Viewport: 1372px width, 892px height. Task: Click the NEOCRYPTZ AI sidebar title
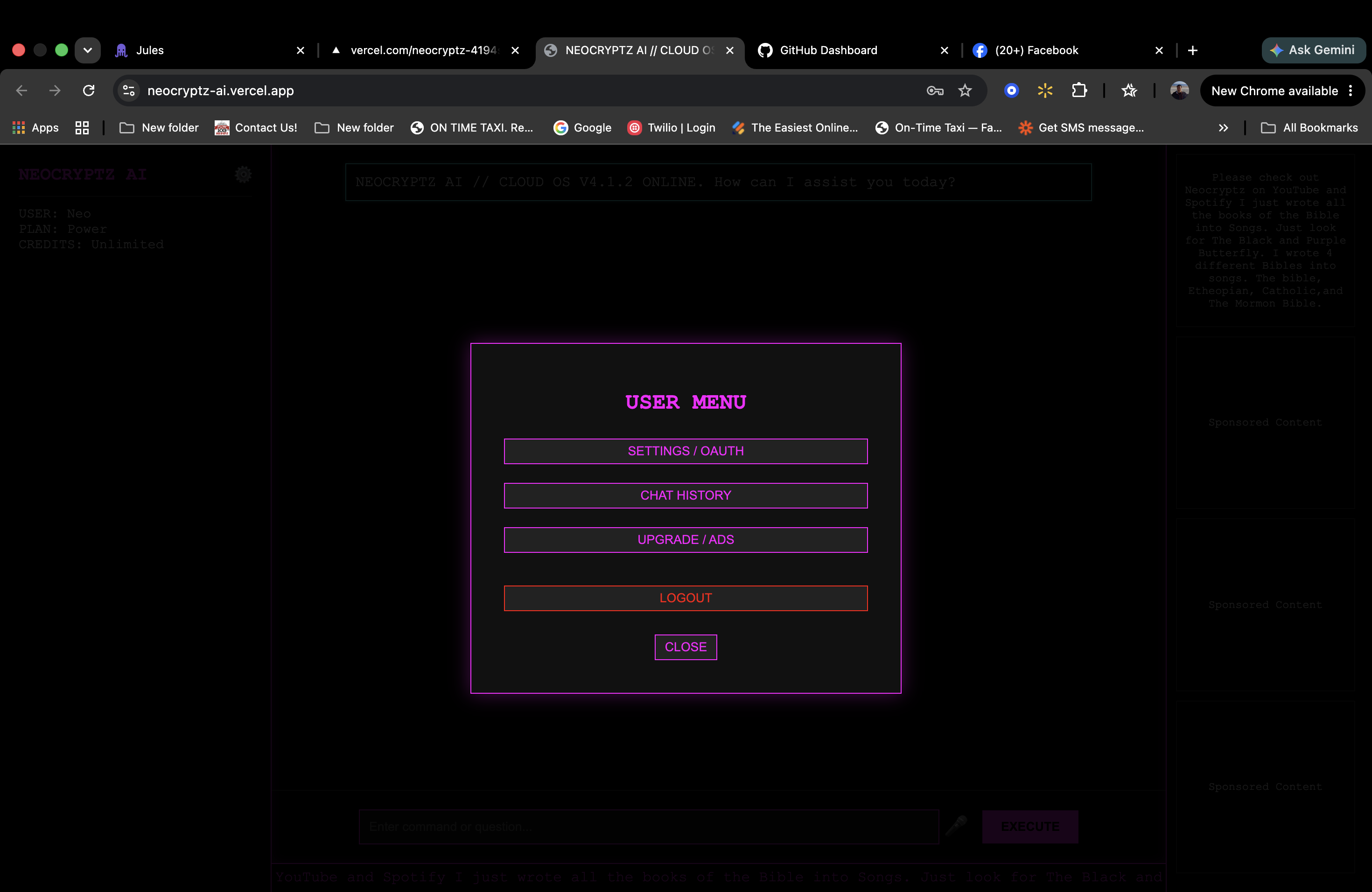83,174
